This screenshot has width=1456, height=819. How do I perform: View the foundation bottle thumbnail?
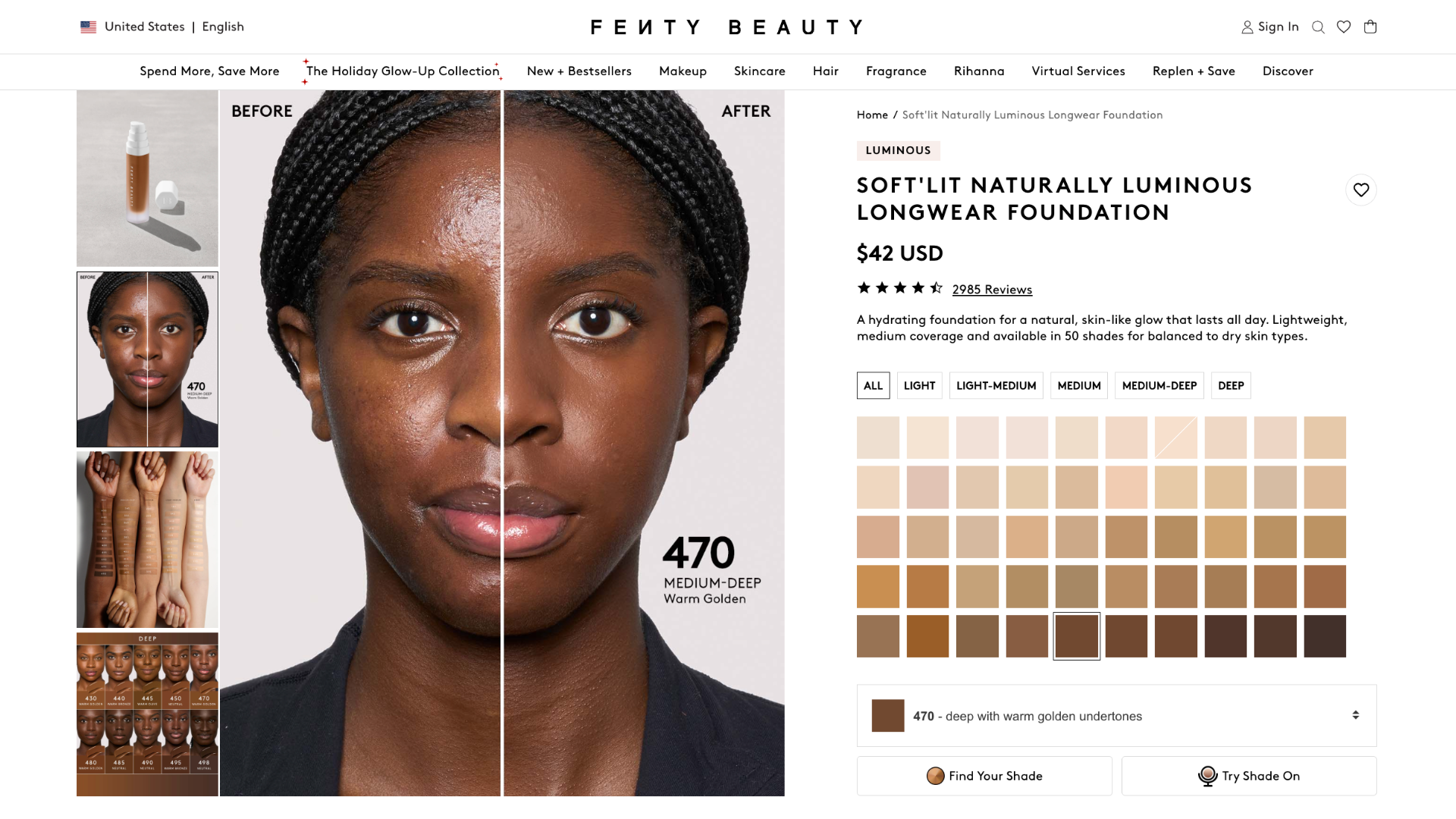147,179
